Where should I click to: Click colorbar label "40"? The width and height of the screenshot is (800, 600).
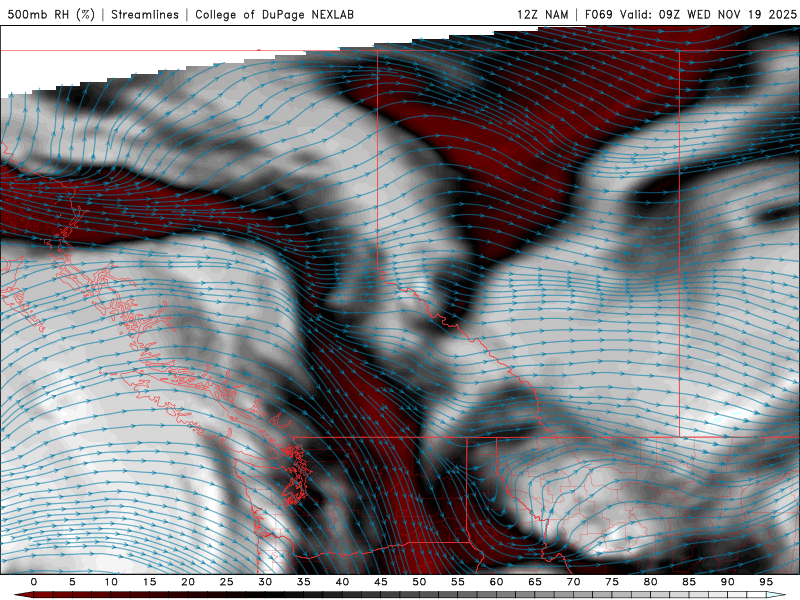pos(342,582)
